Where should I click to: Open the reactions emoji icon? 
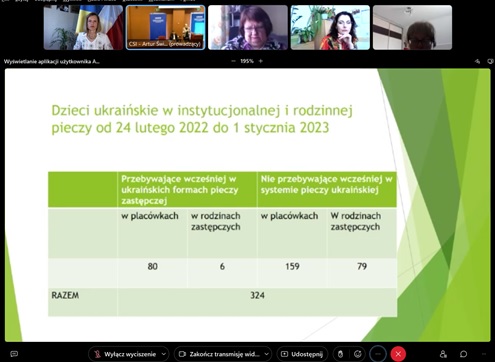[358, 354]
